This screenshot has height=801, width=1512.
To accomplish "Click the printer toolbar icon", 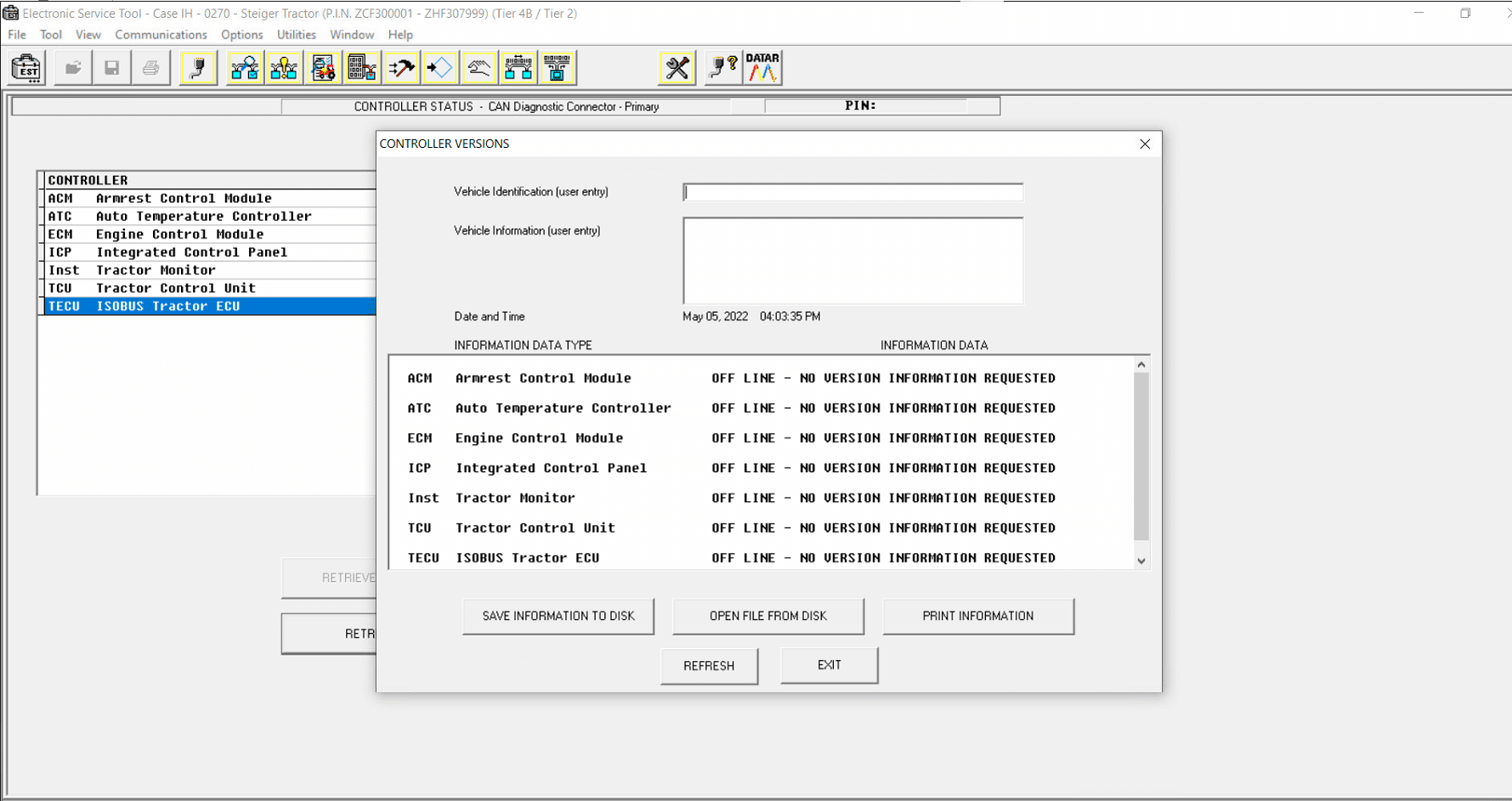I will (151, 67).
